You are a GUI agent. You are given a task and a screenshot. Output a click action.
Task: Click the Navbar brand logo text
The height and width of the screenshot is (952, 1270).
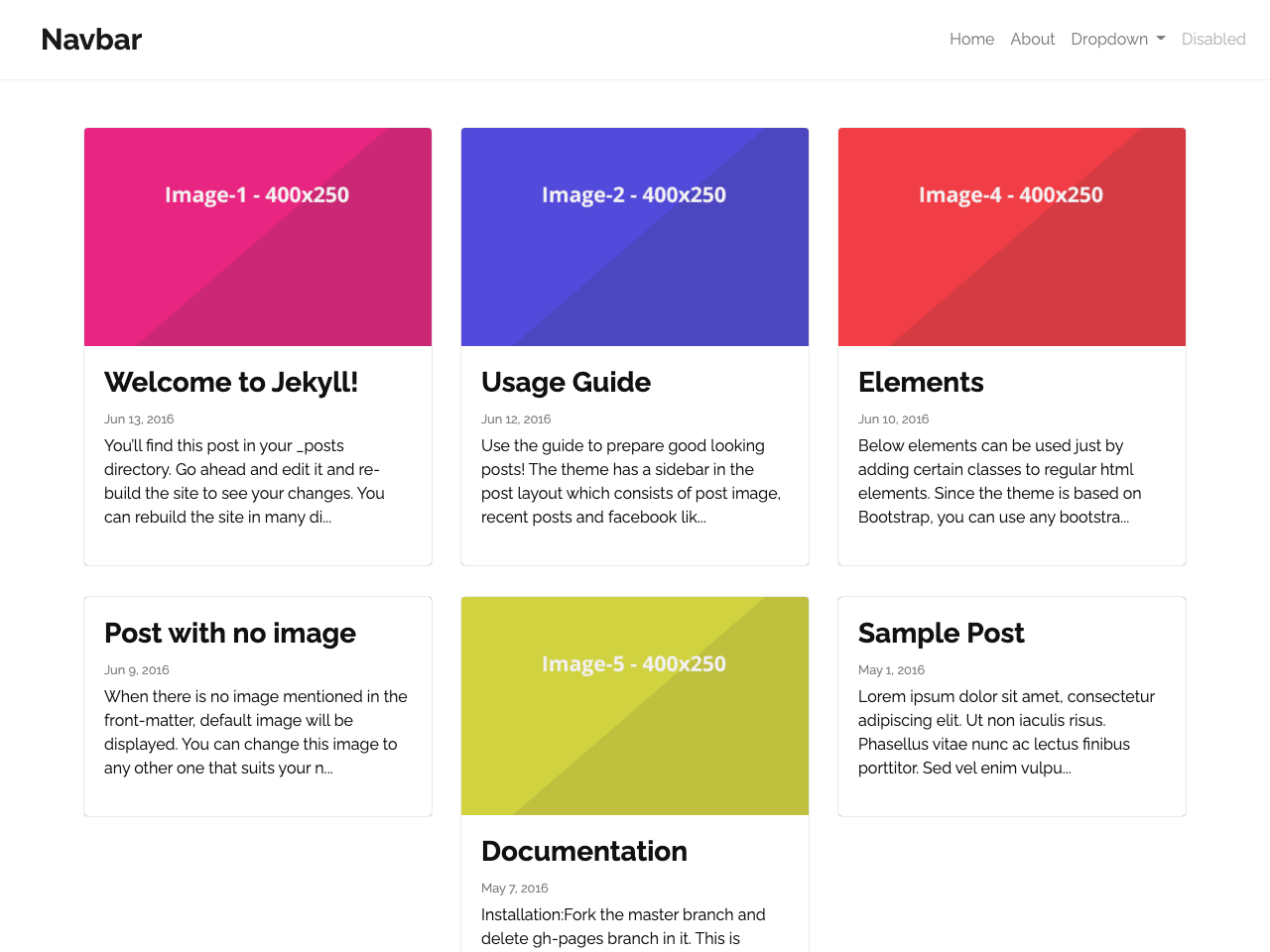pyautogui.click(x=90, y=39)
